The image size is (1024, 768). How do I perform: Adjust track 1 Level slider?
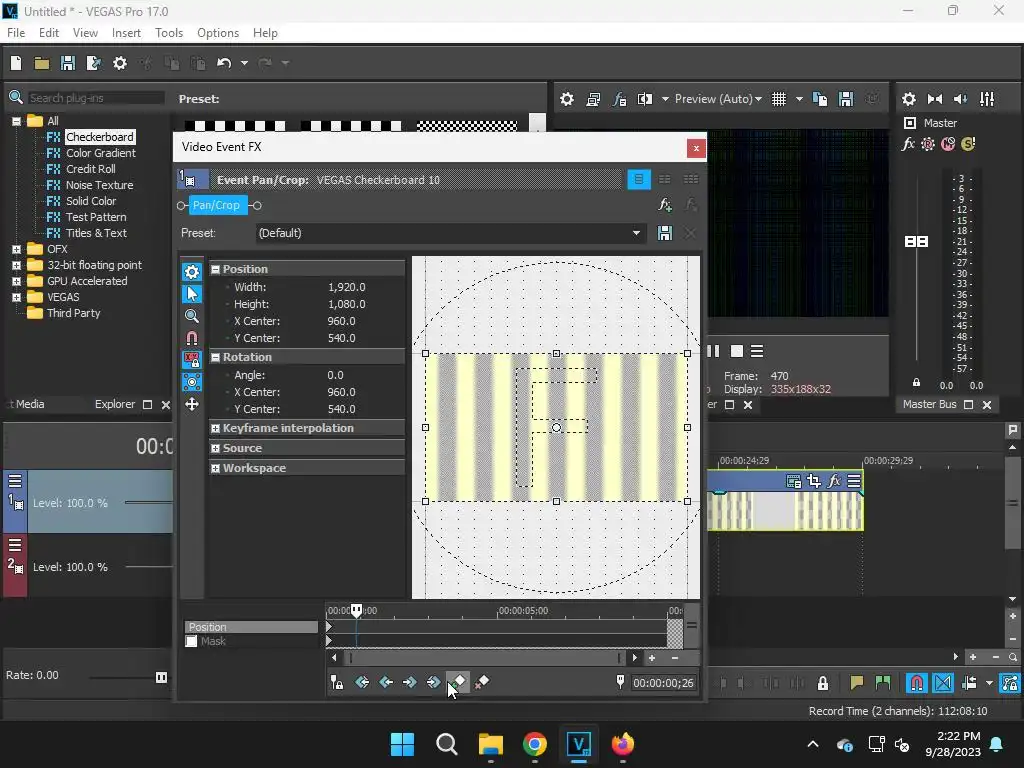pos(149,502)
